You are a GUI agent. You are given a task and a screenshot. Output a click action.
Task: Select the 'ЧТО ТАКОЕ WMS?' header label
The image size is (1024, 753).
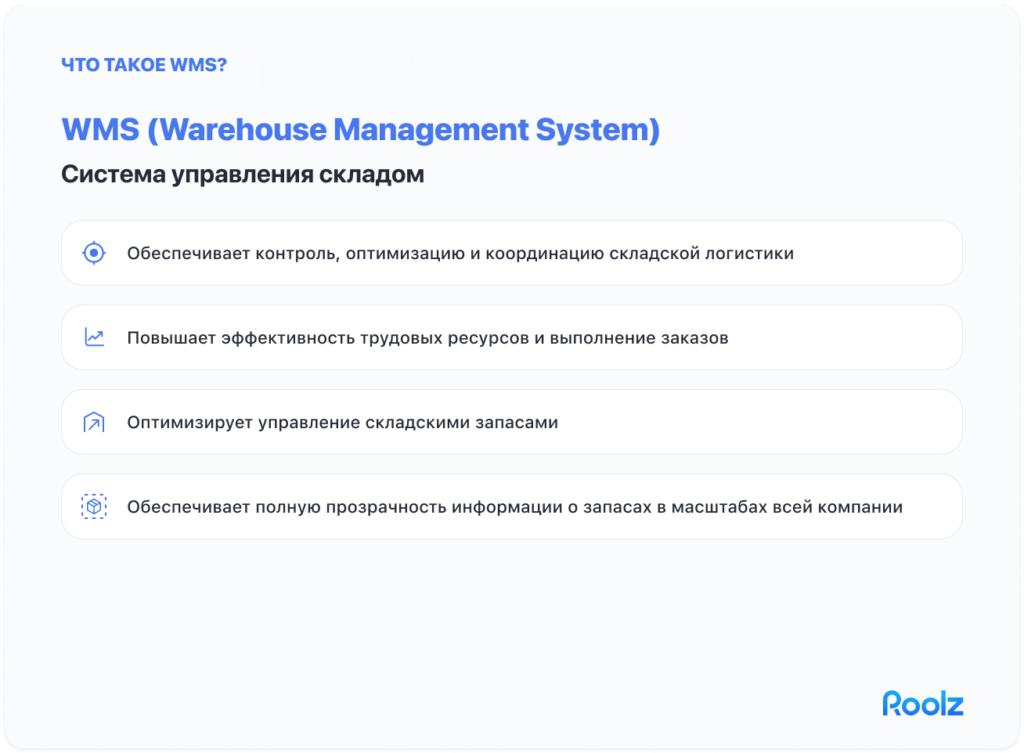click(x=143, y=64)
